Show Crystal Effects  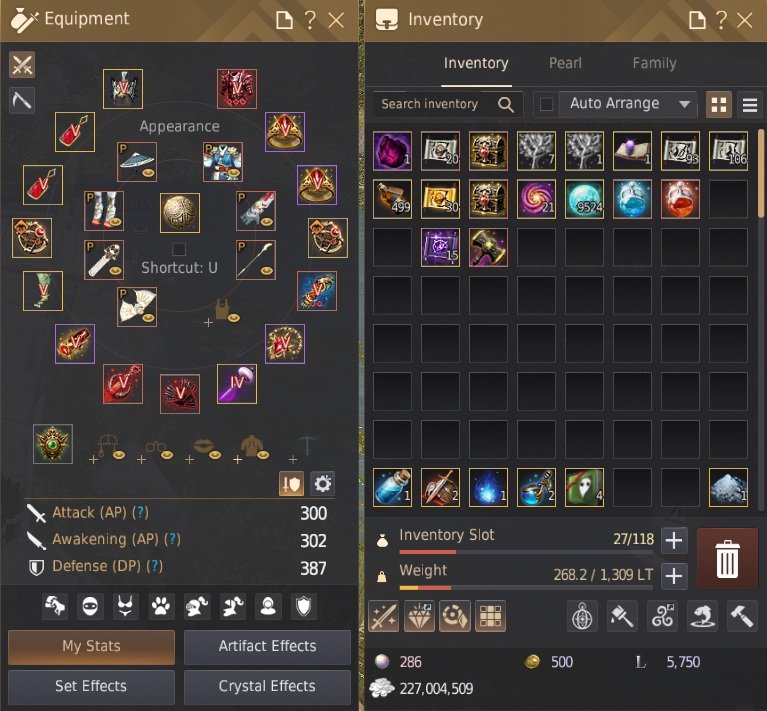(267, 686)
